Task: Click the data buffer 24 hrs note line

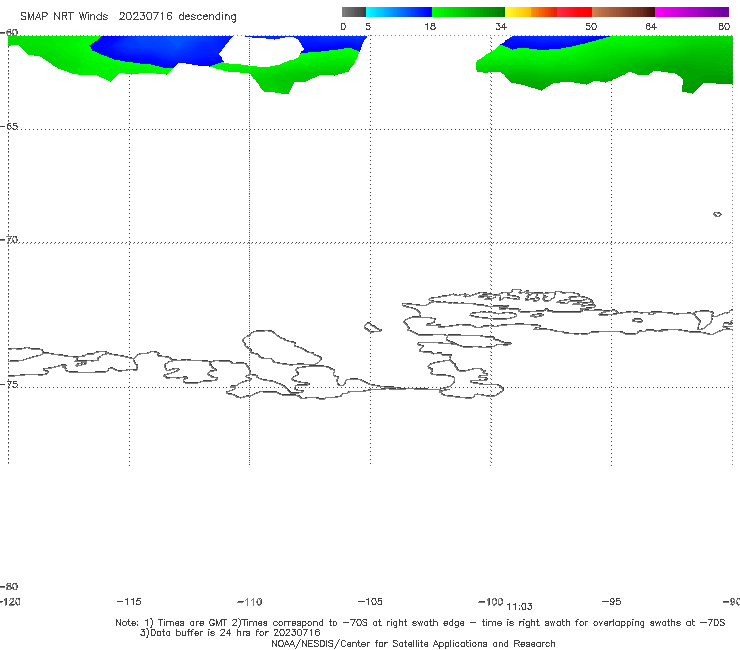Action: tap(230, 633)
